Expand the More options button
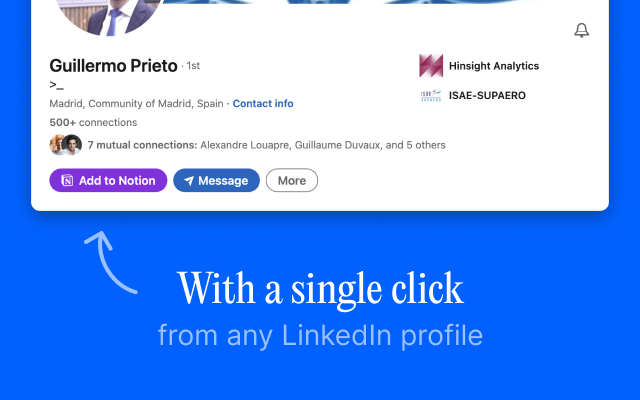Screen dimensions: 640x400 pyautogui.click(x=292, y=181)
